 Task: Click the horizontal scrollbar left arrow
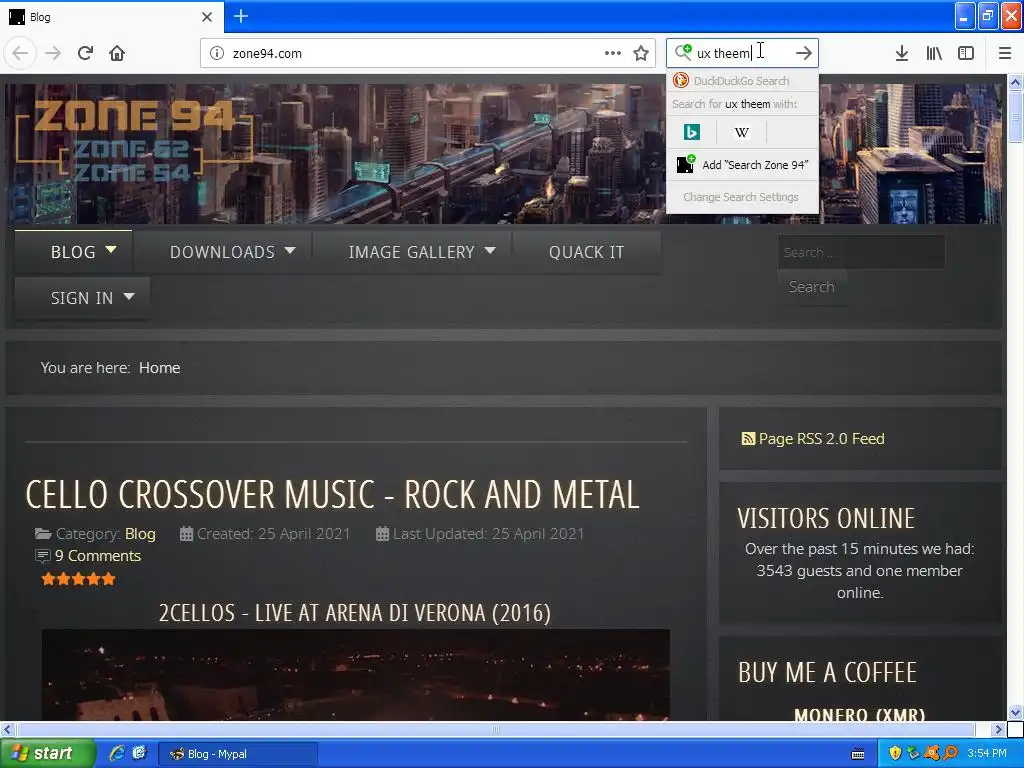(x=7, y=729)
